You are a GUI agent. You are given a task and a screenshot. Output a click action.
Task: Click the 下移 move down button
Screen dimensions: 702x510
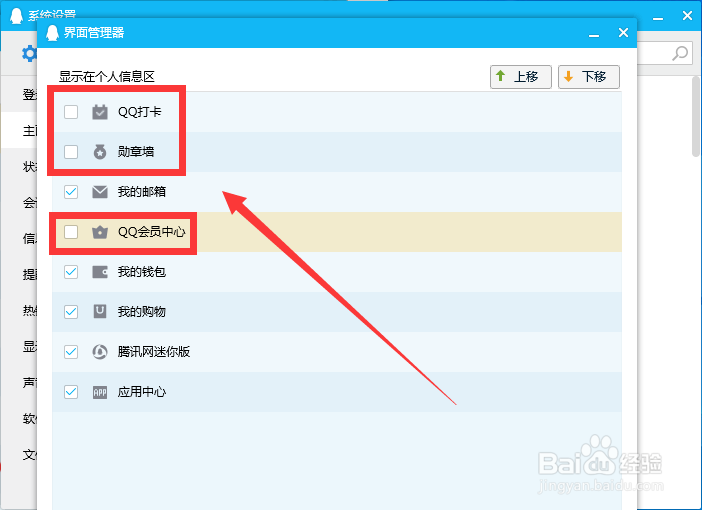click(x=589, y=77)
